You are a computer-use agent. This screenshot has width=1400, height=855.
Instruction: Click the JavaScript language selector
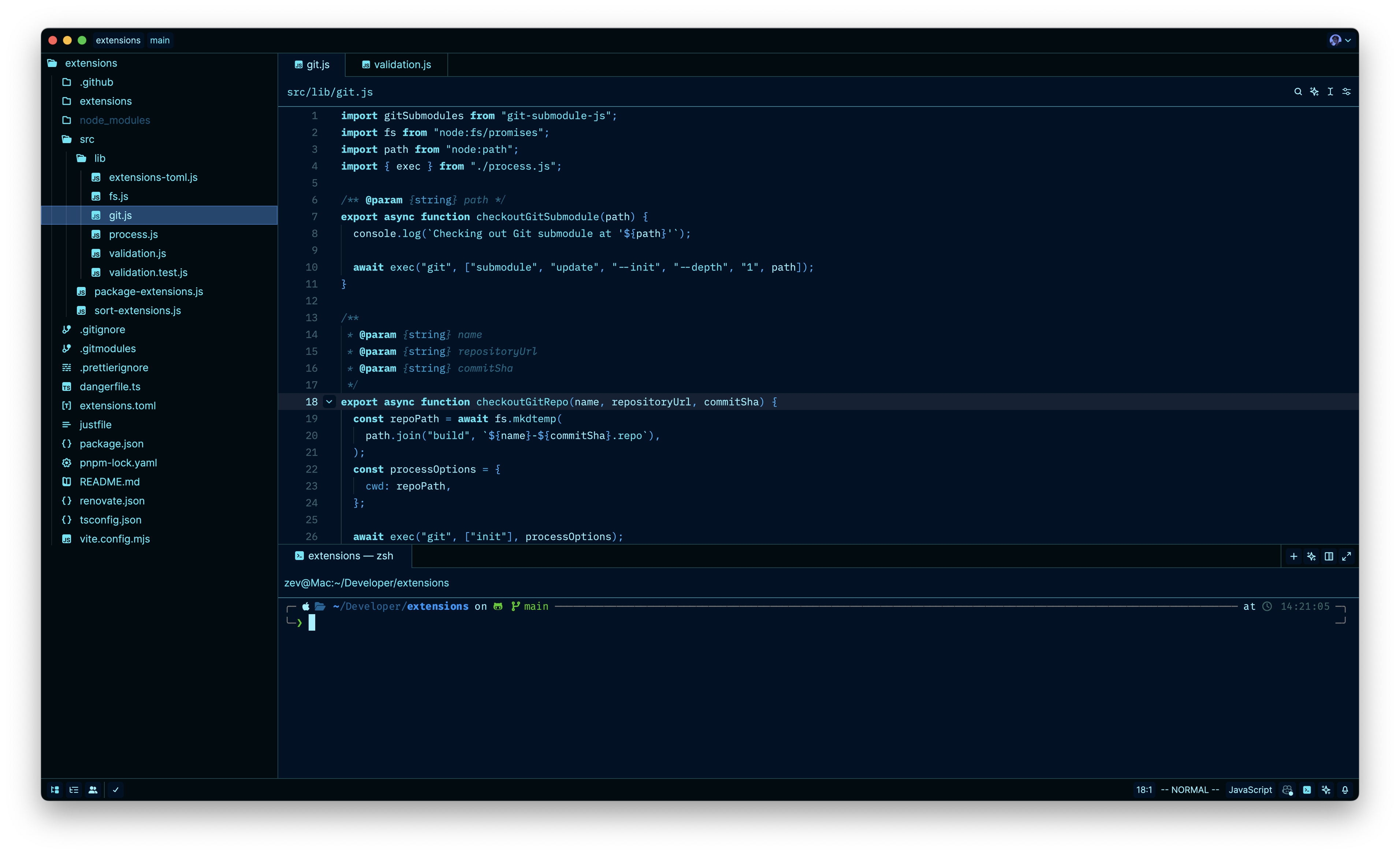coord(1250,790)
